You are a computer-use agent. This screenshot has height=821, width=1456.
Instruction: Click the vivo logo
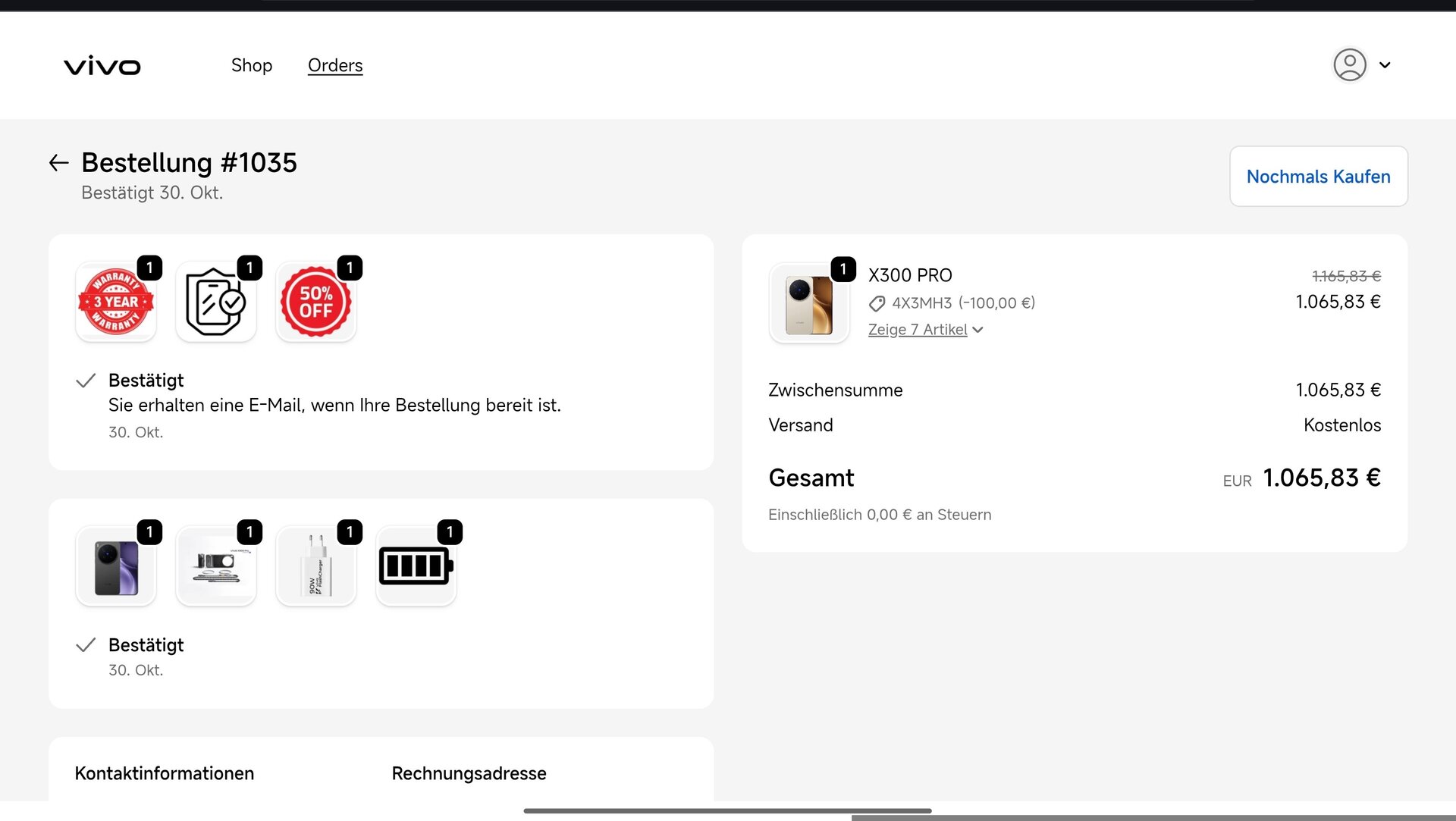pyautogui.click(x=102, y=66)
